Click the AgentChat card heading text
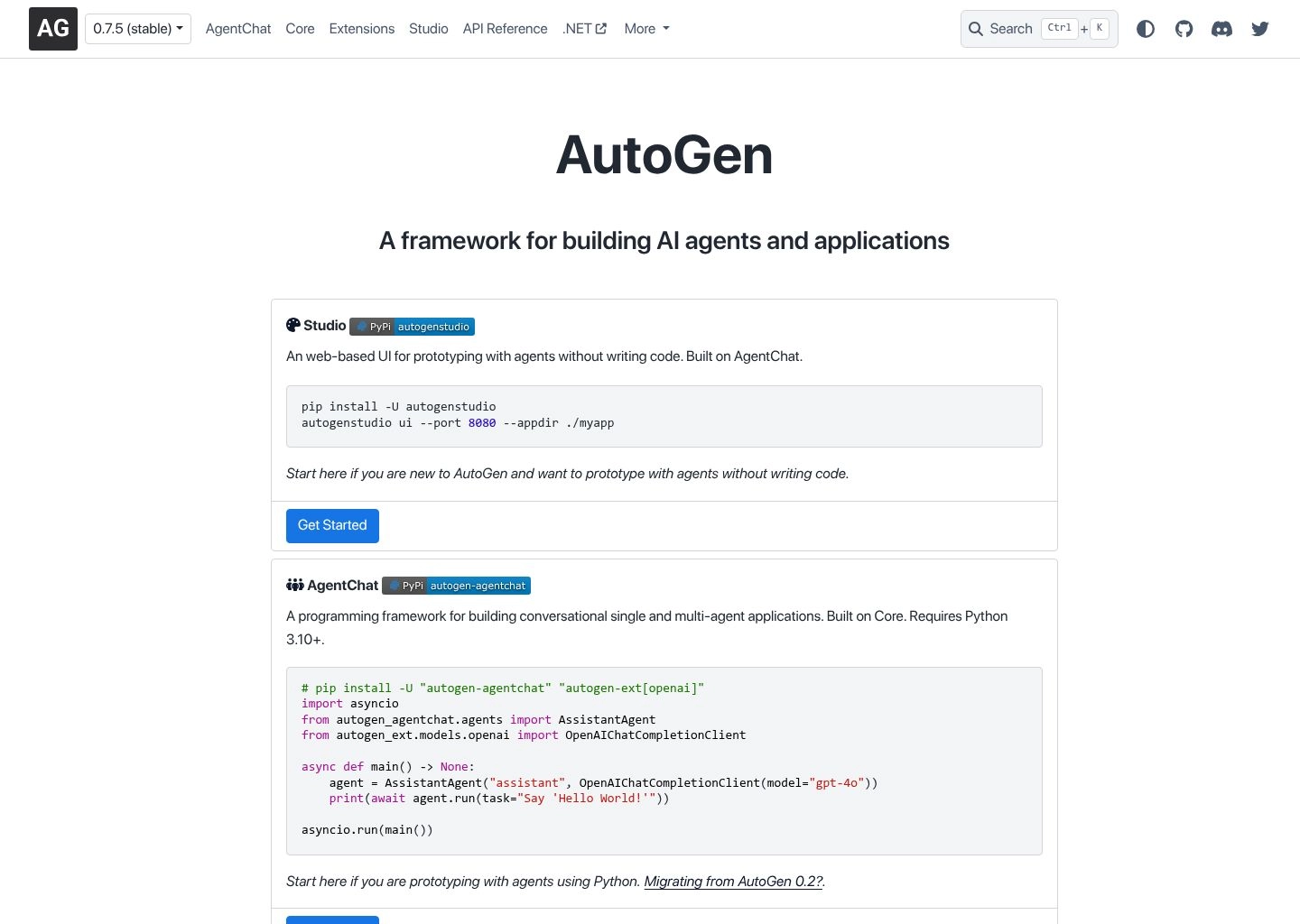 point(342,585)
